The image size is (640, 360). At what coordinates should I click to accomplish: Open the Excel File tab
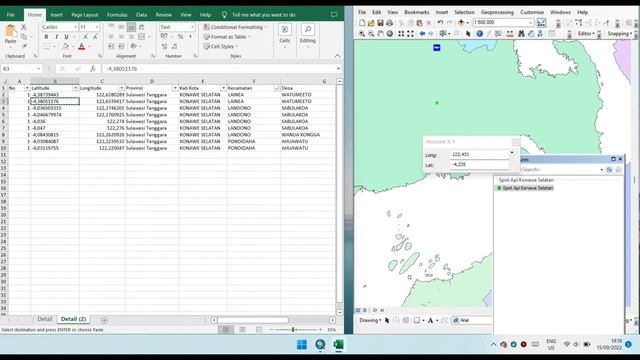pyautogui.click(x=11, y=15)
